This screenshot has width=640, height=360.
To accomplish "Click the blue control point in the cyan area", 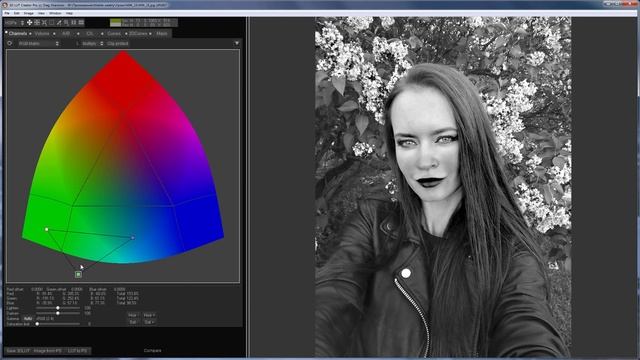I will [x=133, y=238].
